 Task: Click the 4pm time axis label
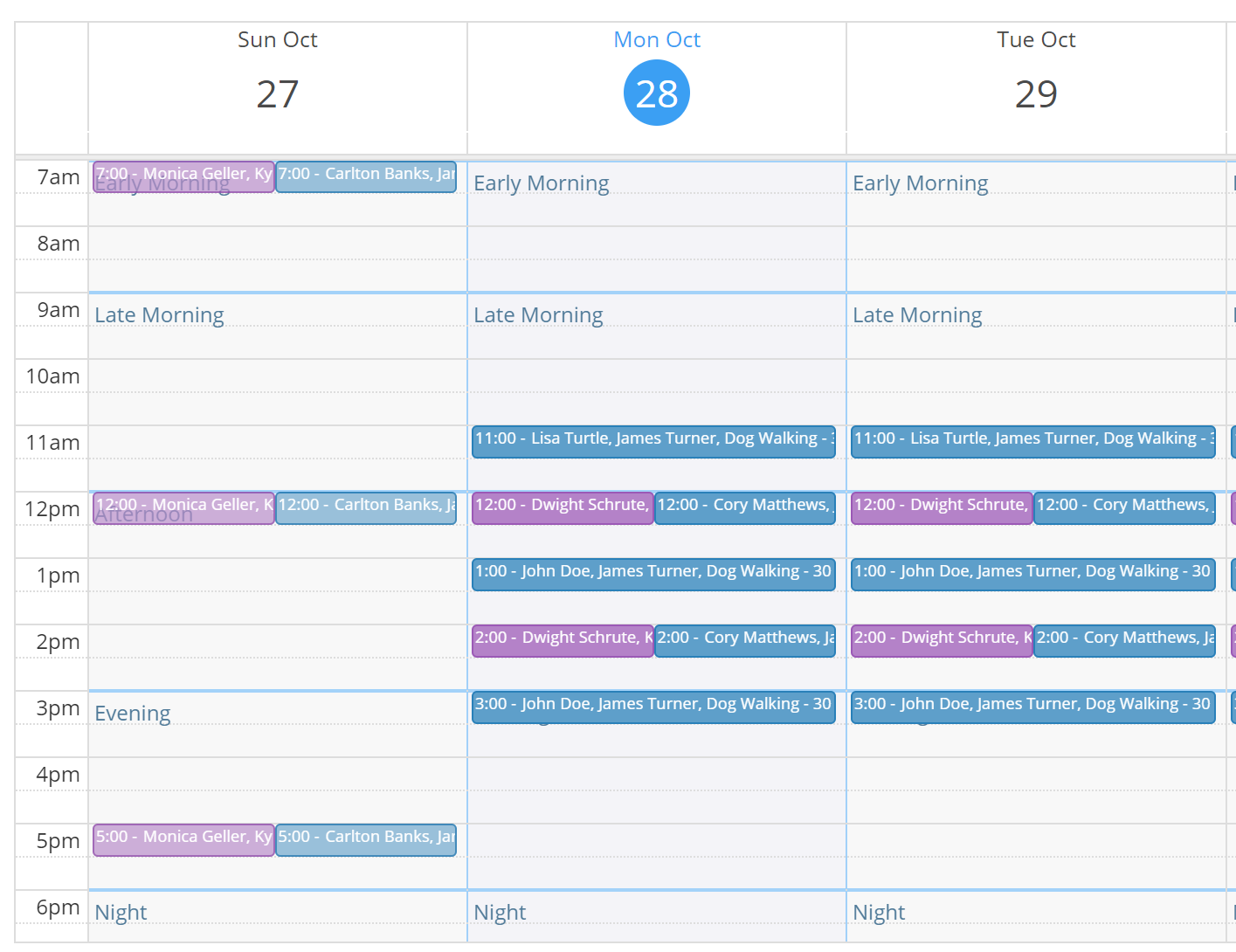[59, 775]
